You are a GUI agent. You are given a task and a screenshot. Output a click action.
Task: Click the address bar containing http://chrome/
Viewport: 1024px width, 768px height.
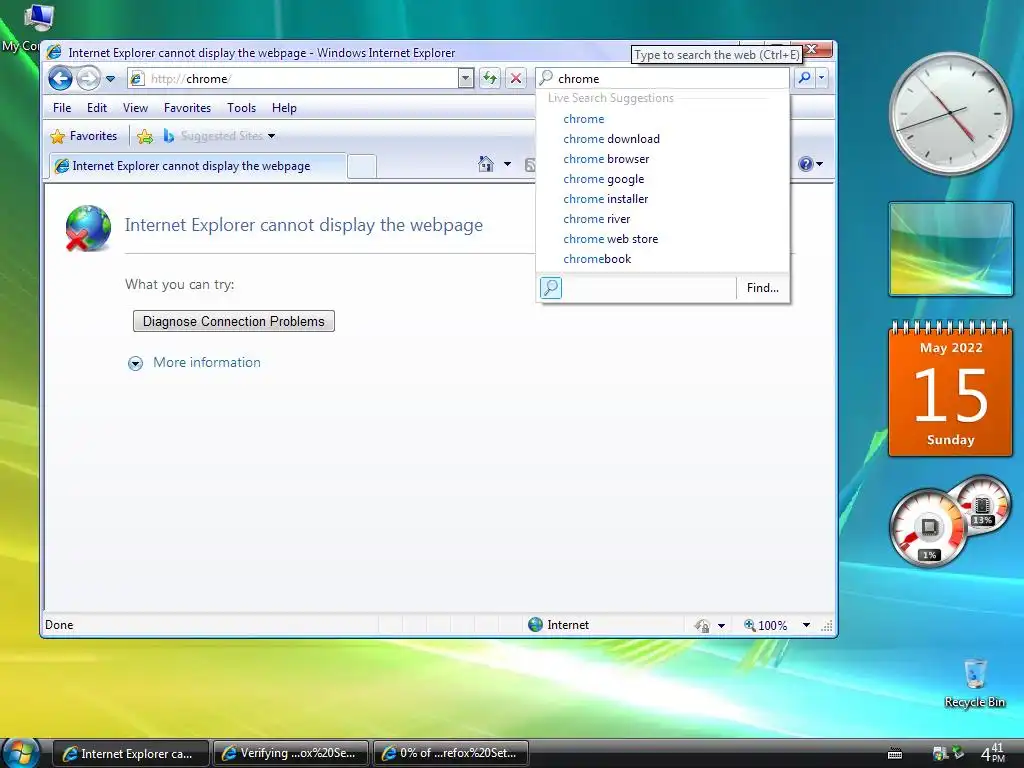293,78
